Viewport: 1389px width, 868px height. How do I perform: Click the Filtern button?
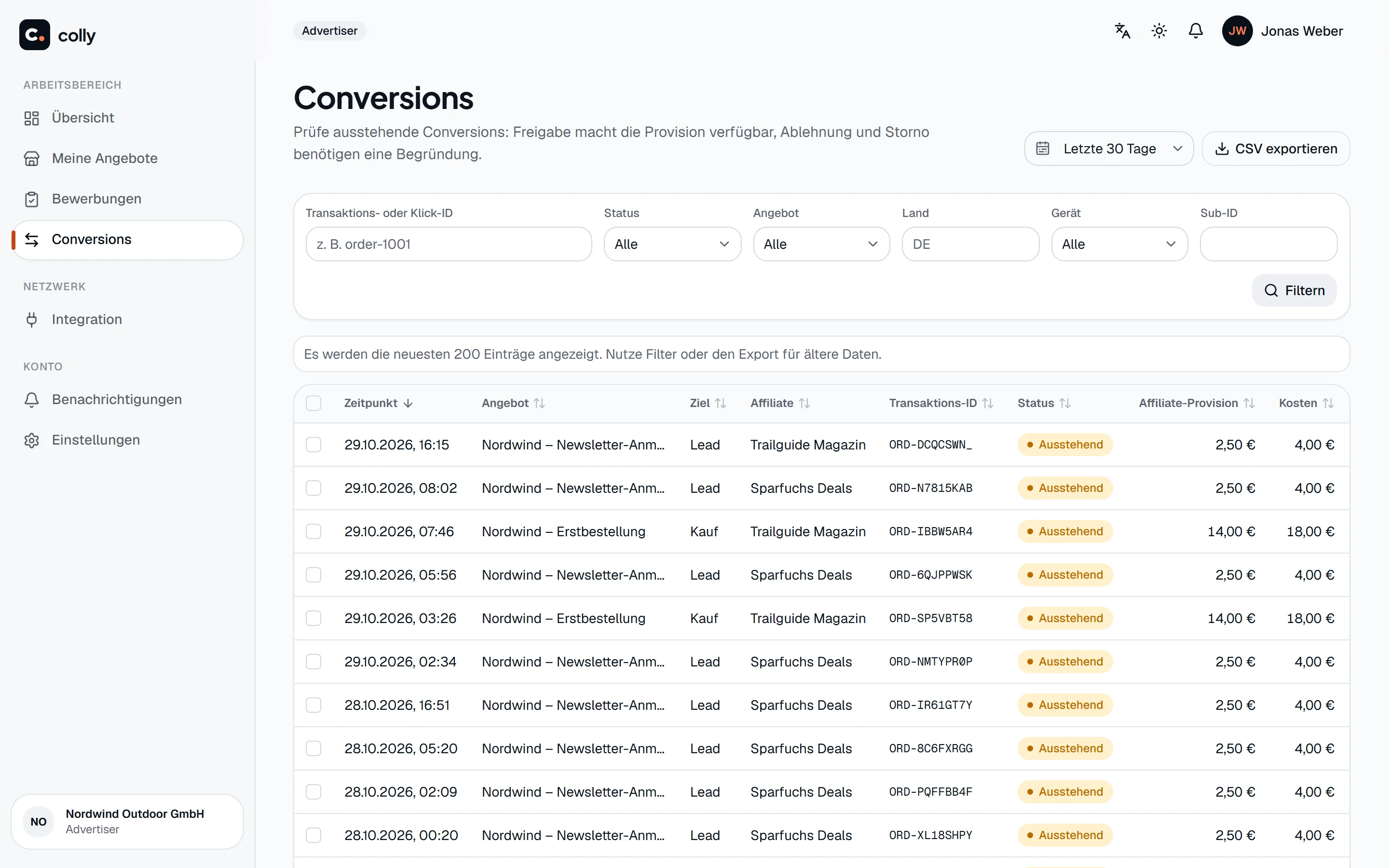(x=1294, y=290)
